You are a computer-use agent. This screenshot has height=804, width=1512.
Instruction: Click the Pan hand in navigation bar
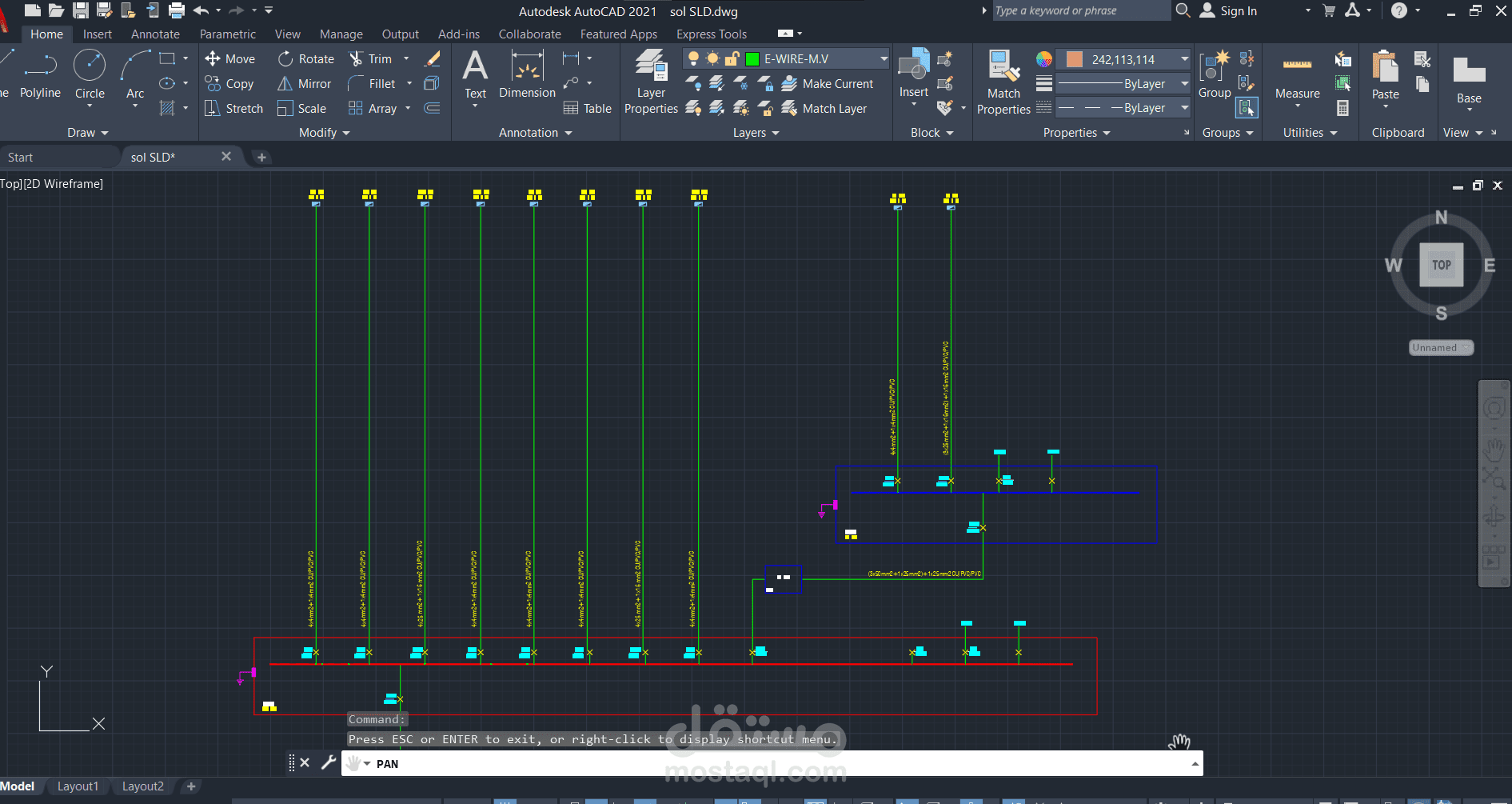pos(1494,449)
